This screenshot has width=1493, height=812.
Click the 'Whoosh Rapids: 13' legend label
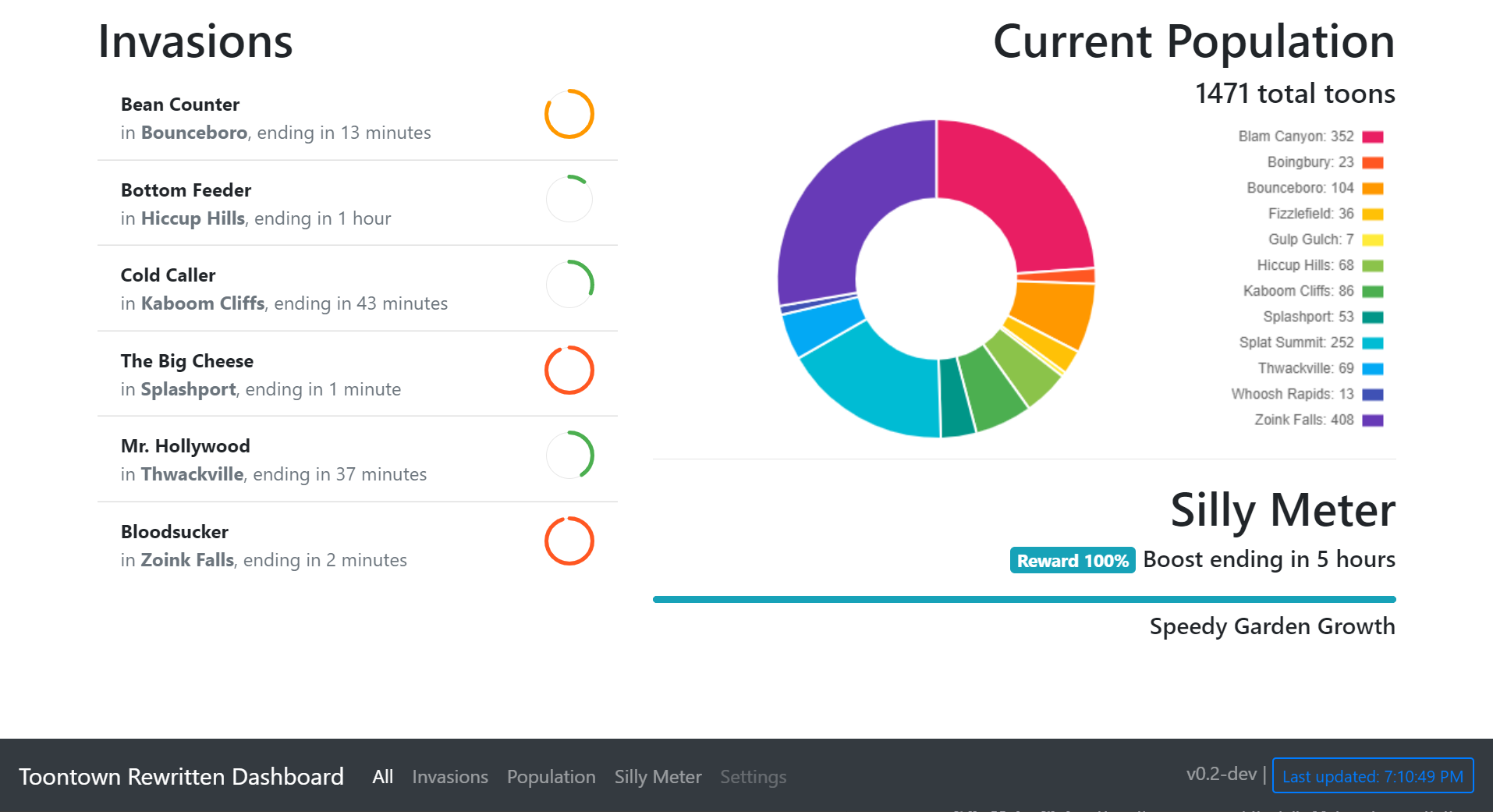1293,394
